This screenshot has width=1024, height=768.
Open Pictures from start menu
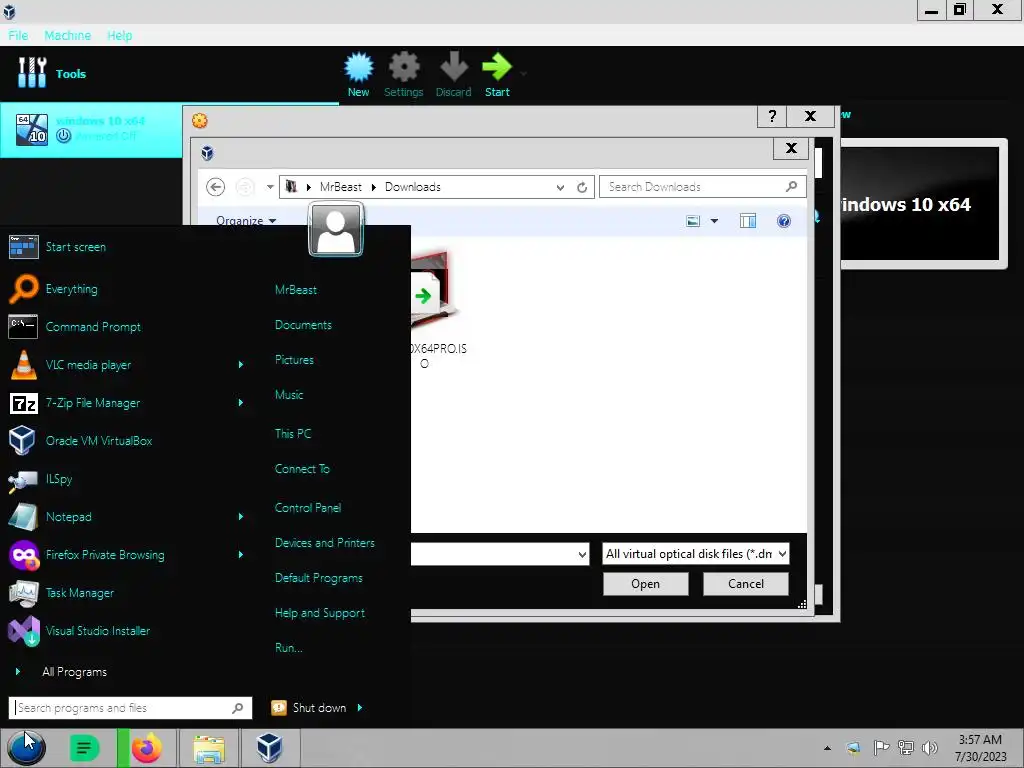294,360
